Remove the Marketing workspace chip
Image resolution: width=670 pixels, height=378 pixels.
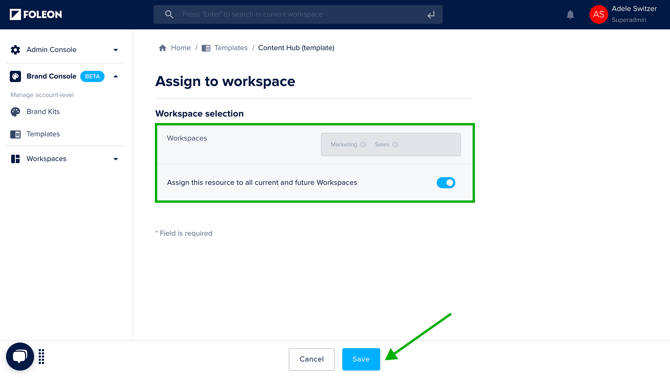click(363, 144)
